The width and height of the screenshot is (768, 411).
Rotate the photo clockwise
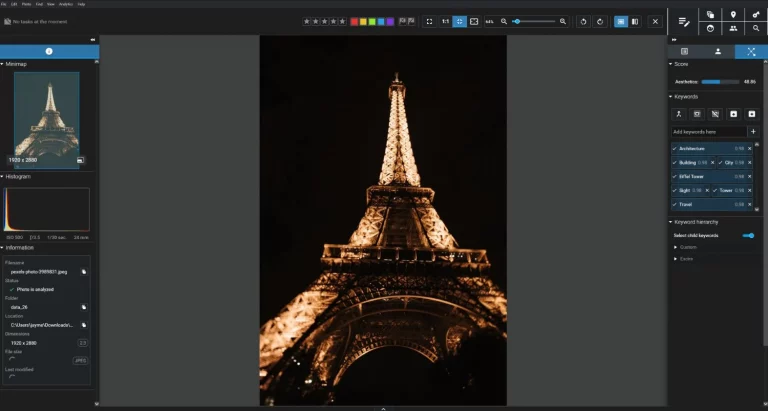[599, 21]
